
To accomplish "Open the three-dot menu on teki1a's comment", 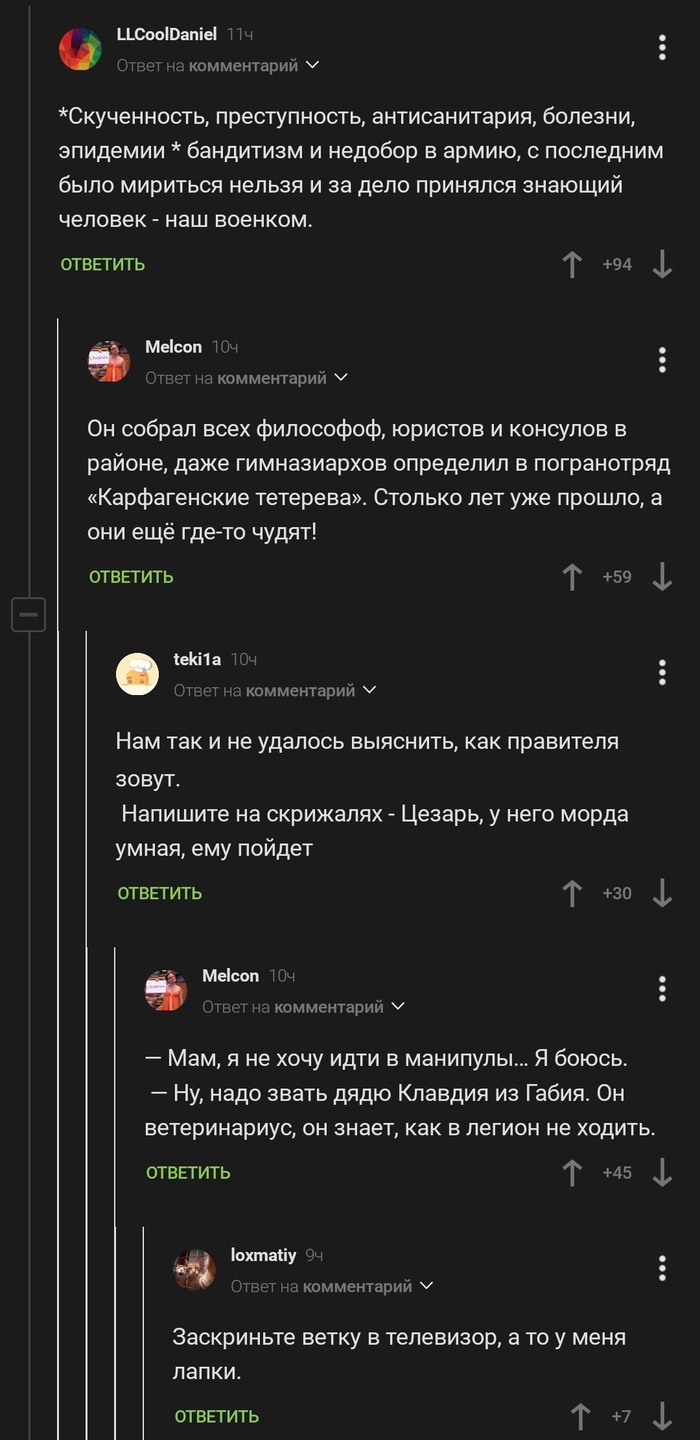I will (x=661, y=673).
